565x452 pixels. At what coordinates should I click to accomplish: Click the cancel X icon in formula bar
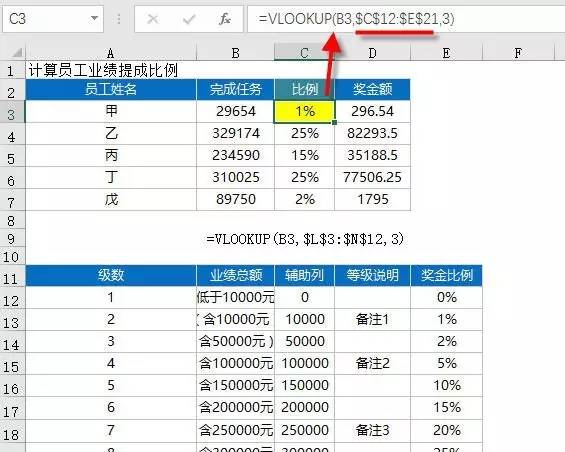153,19
